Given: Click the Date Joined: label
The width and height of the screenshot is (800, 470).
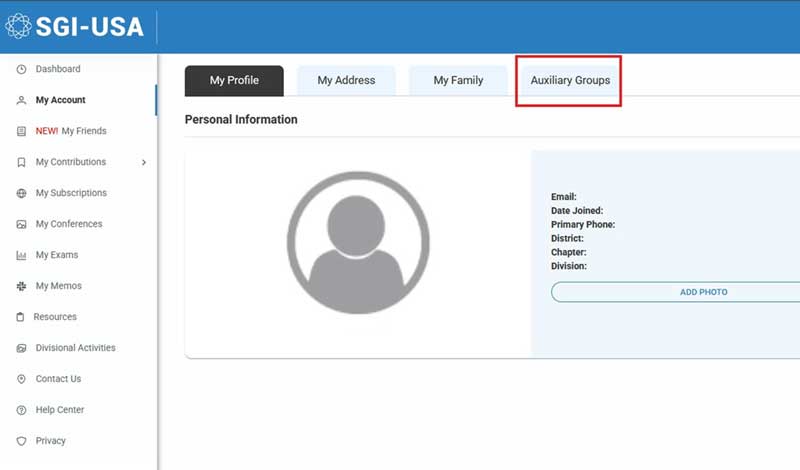Looking at the screenshot, I should pos(577,211).
